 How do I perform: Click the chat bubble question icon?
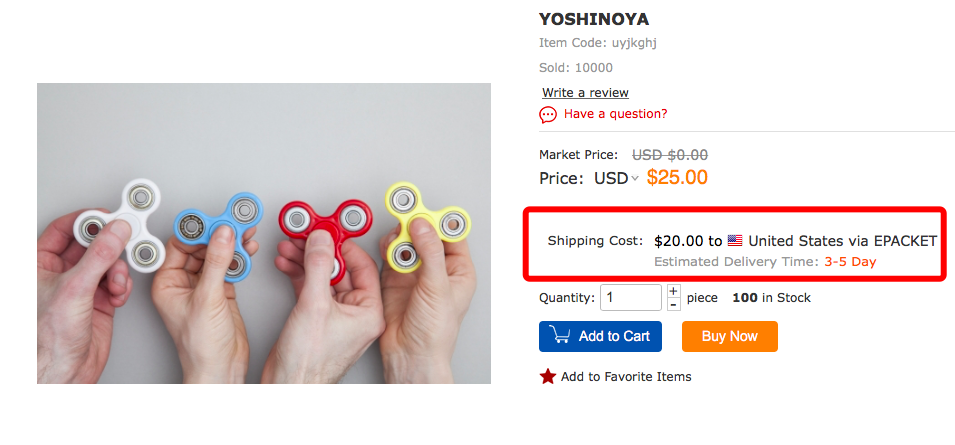tap(548, 115)
